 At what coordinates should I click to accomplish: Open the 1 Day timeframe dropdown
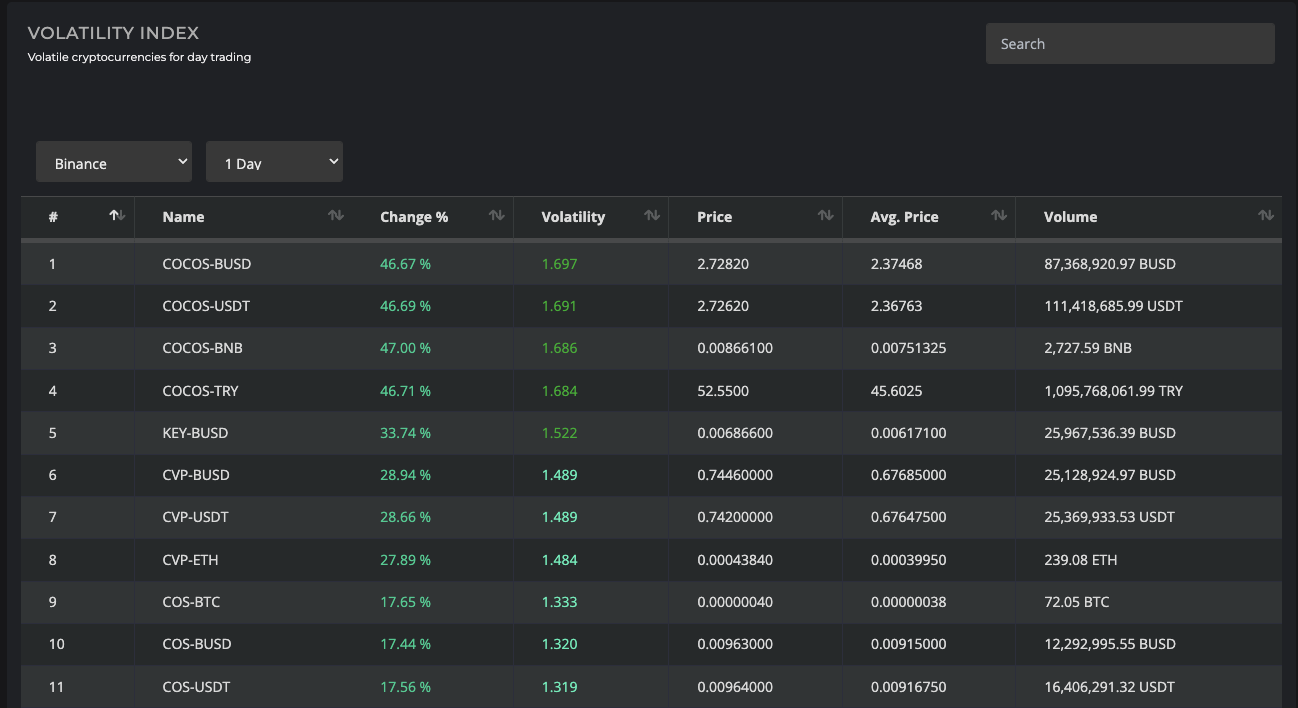pyautogui.click(x=274, y=162)
